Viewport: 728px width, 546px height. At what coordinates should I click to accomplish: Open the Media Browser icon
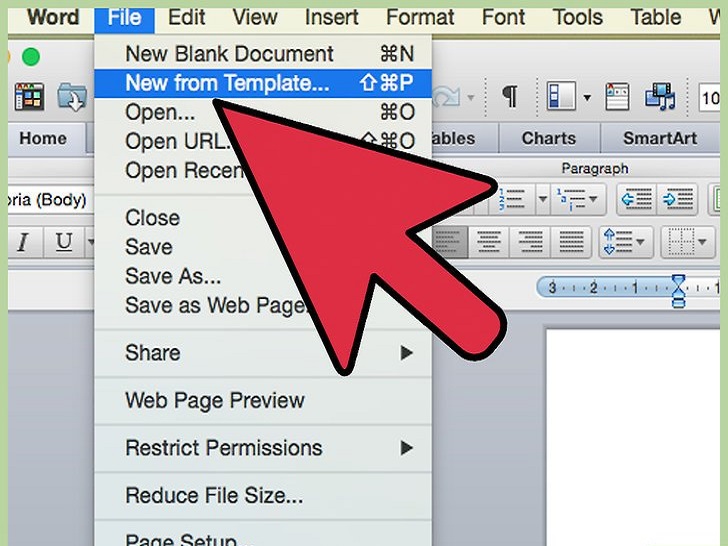point(661,96)
